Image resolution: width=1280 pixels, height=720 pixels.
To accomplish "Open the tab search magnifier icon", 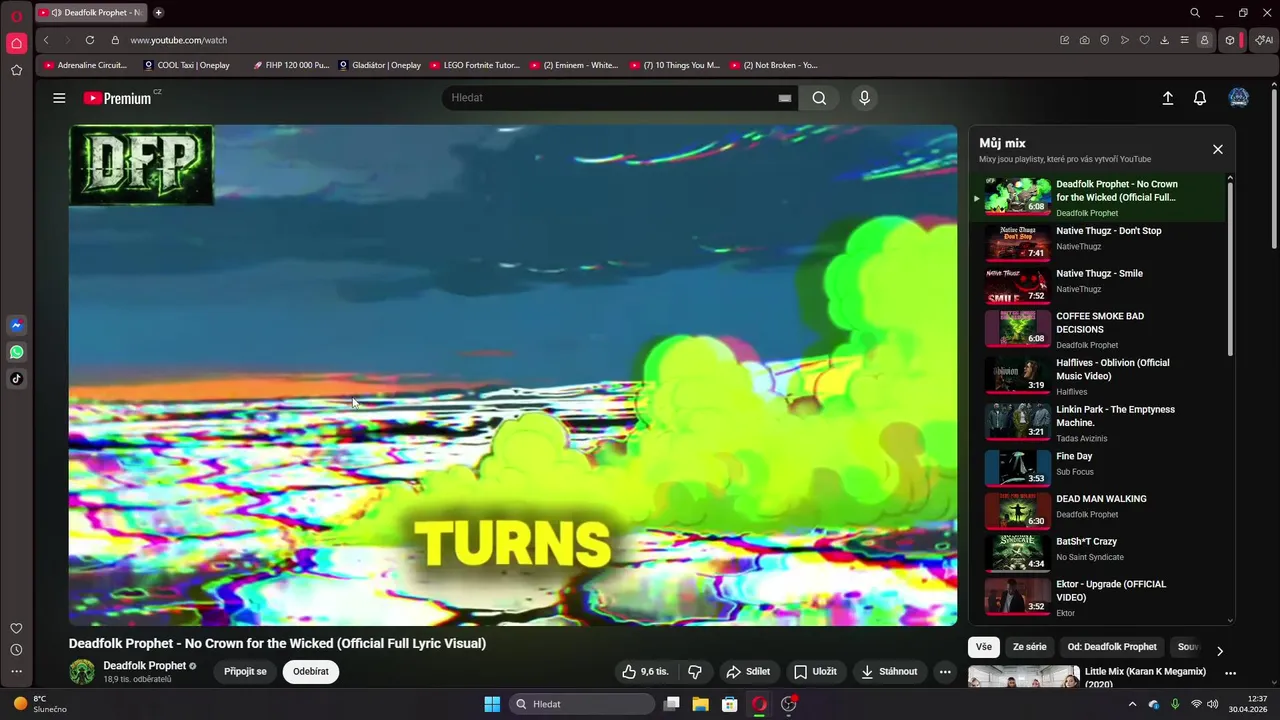I will 1195,13.
